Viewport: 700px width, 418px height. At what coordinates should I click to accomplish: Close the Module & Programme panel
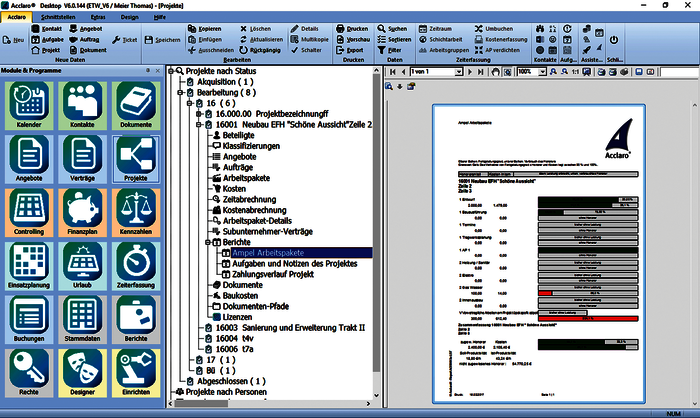[x=158, y=71]
